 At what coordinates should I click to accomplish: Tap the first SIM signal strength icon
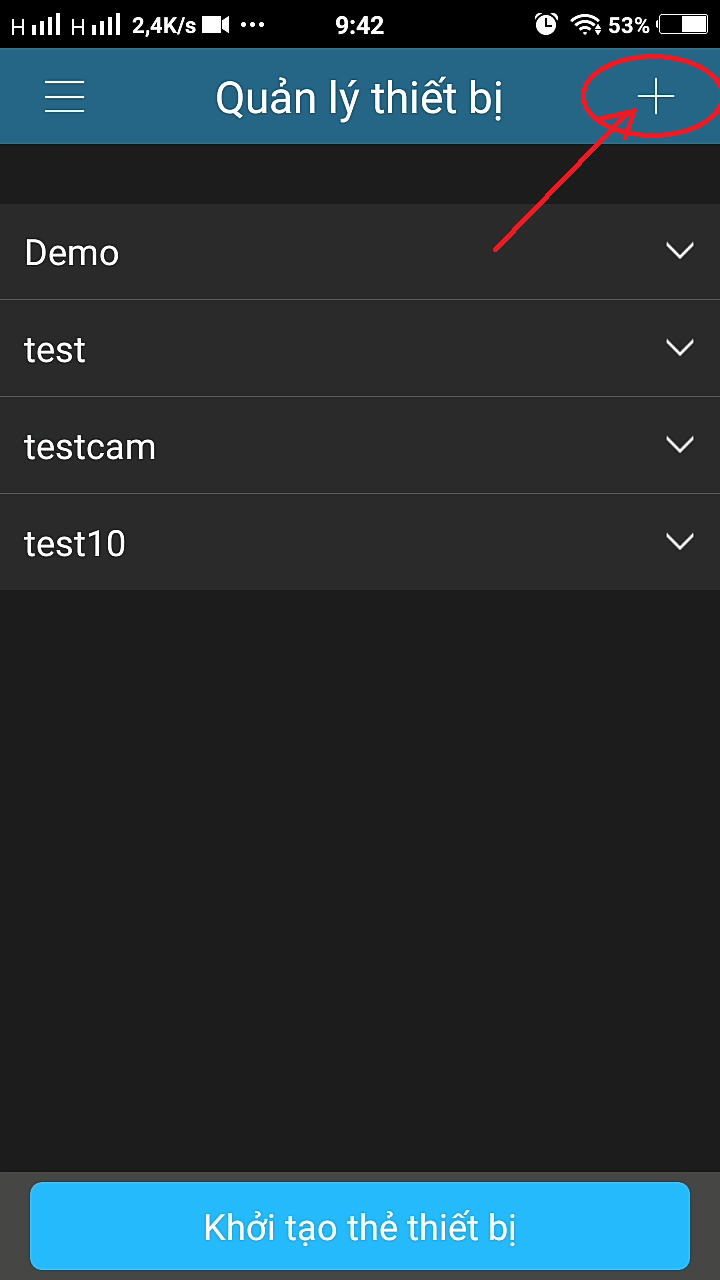(37, 25)
